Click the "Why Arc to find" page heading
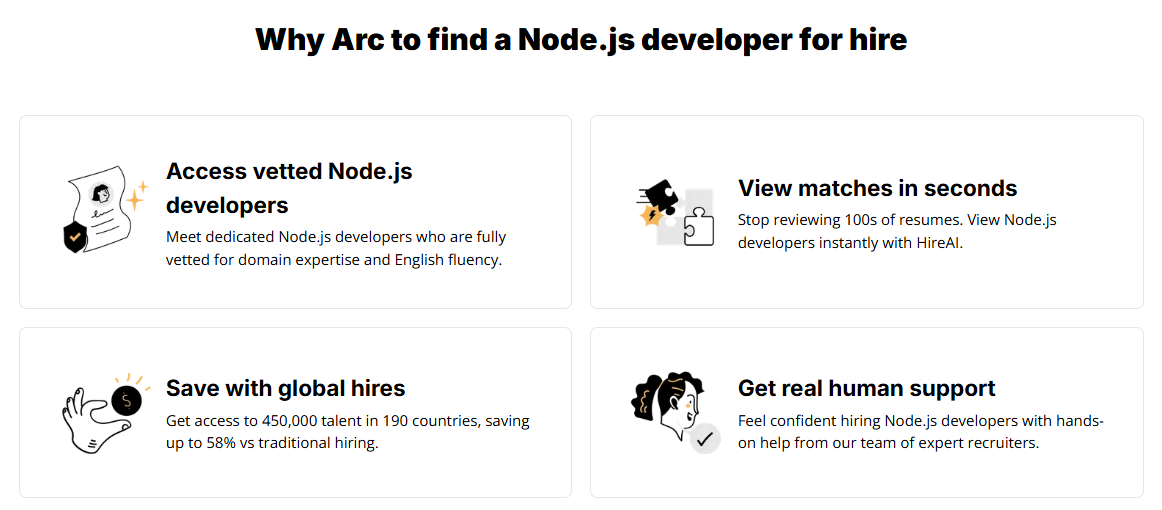1162x510 pixels. [581, 39]
